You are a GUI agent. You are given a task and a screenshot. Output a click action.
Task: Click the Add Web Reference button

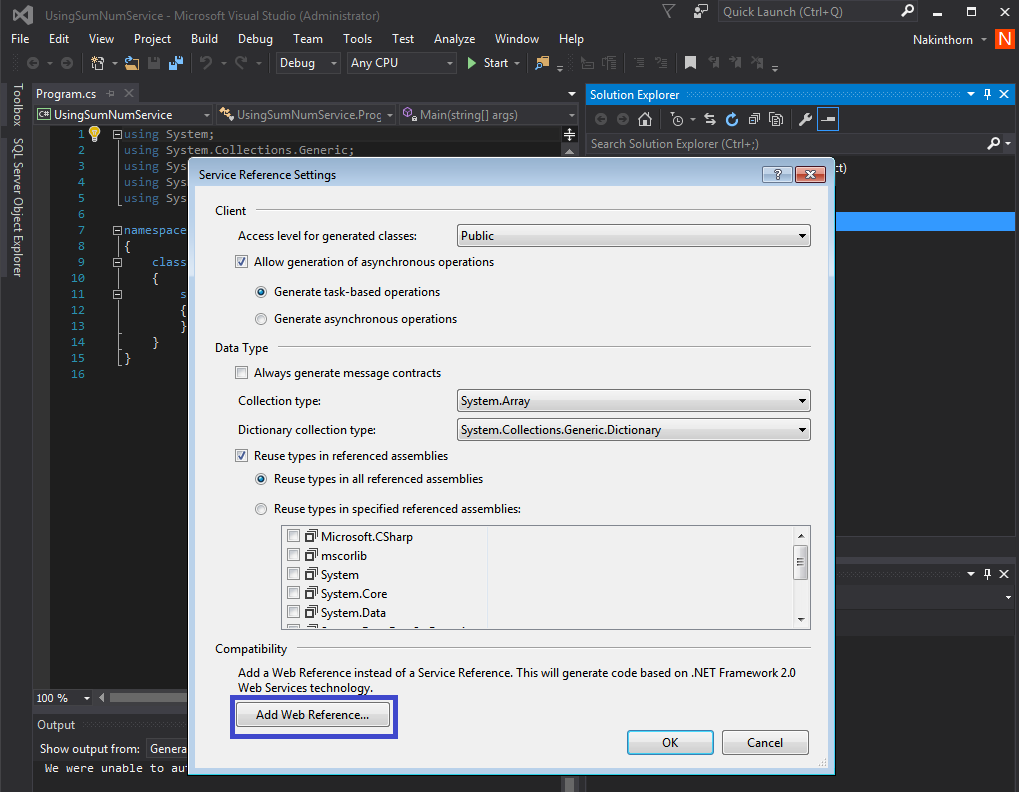tap(313, 715)
